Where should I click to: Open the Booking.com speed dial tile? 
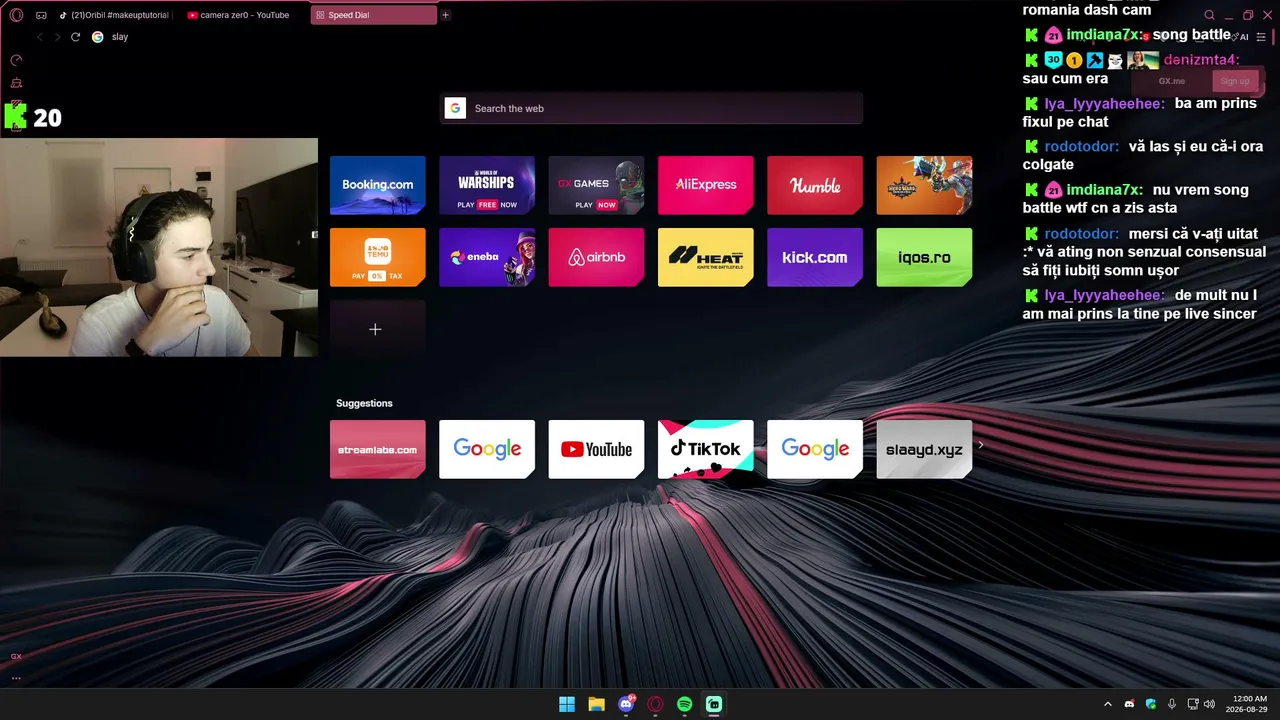pos(377,185)
